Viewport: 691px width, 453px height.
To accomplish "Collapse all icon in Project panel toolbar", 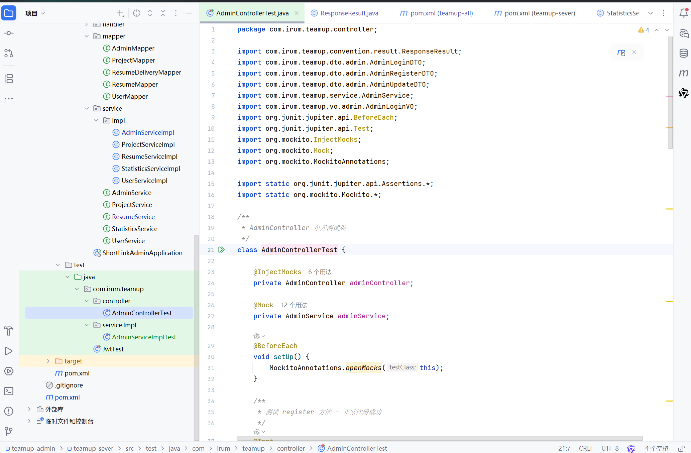I will coord(163,13).
